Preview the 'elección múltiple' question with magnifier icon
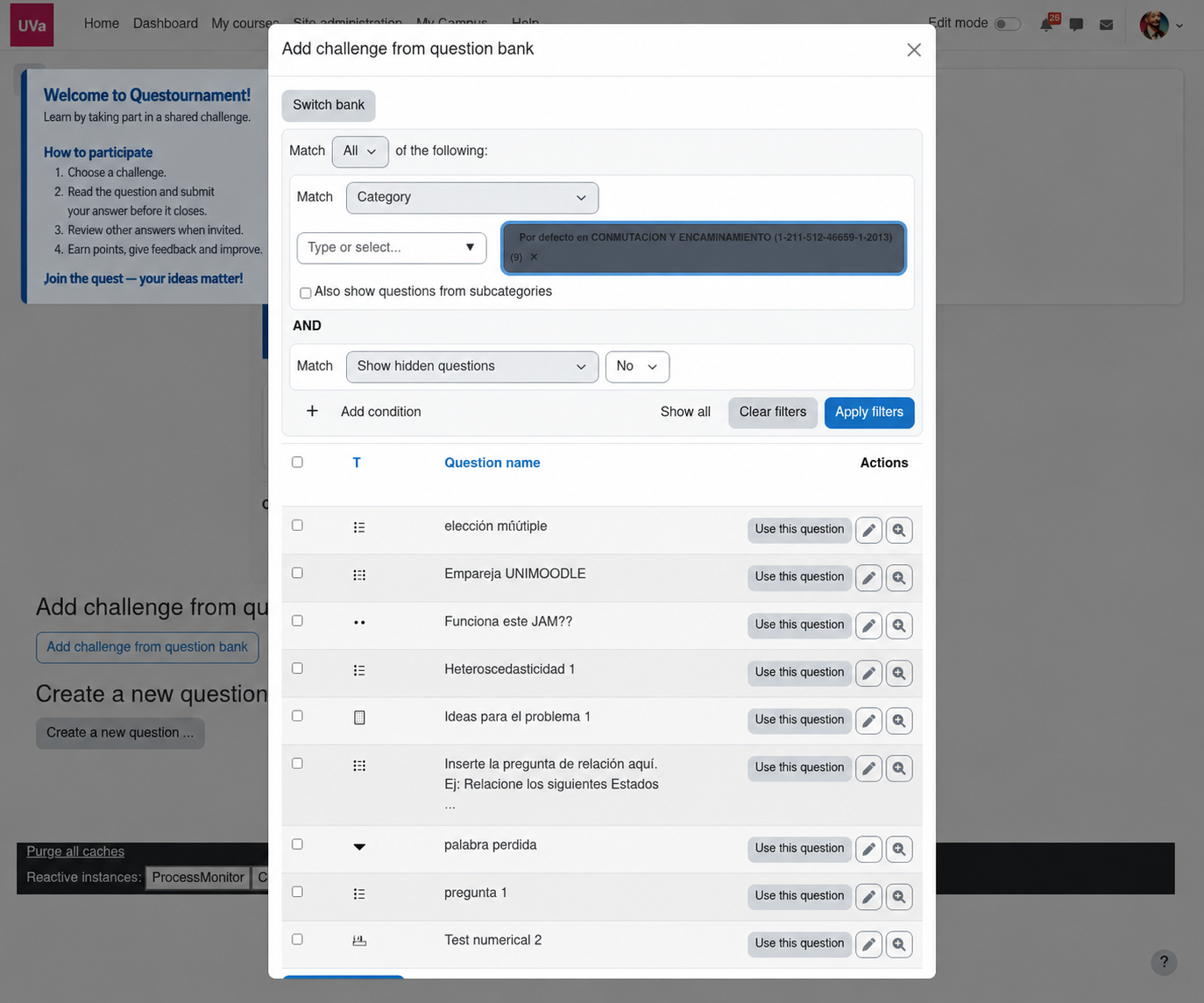The width and height of the screenshot is (1204, 1003). 899,530
